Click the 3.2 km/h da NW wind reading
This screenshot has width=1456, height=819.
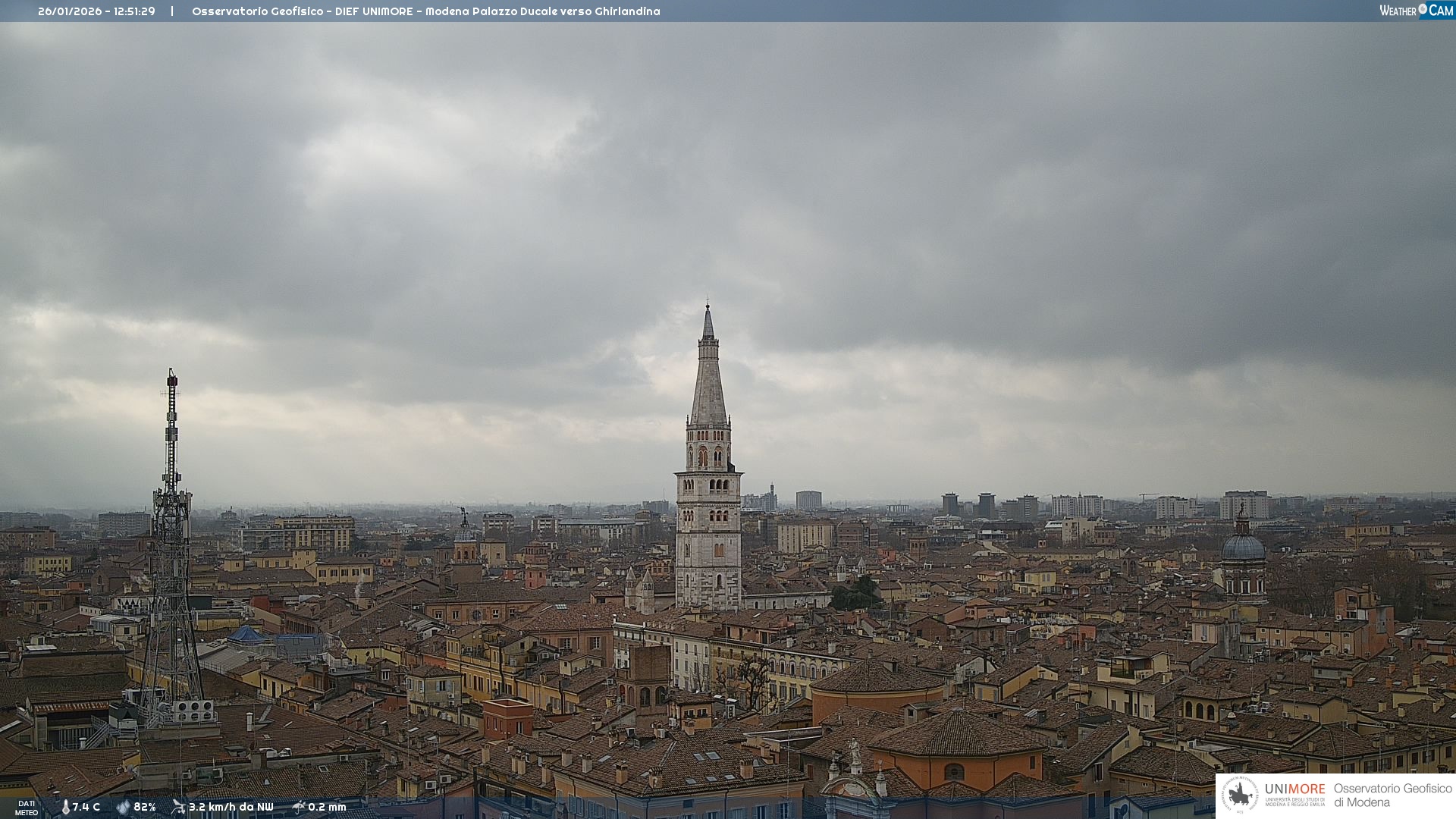[231, 808]
